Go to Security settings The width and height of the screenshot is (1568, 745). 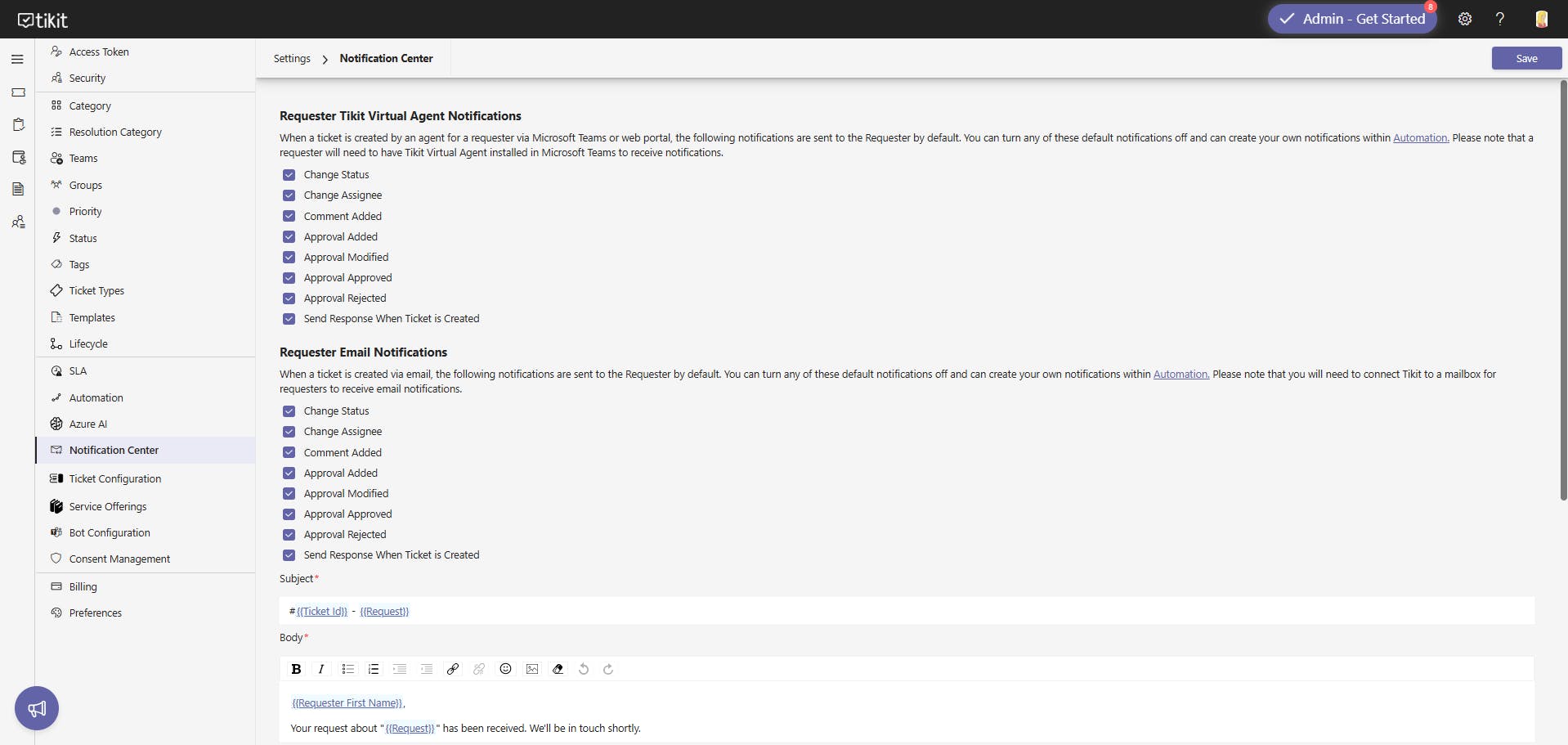coord(87,79)
